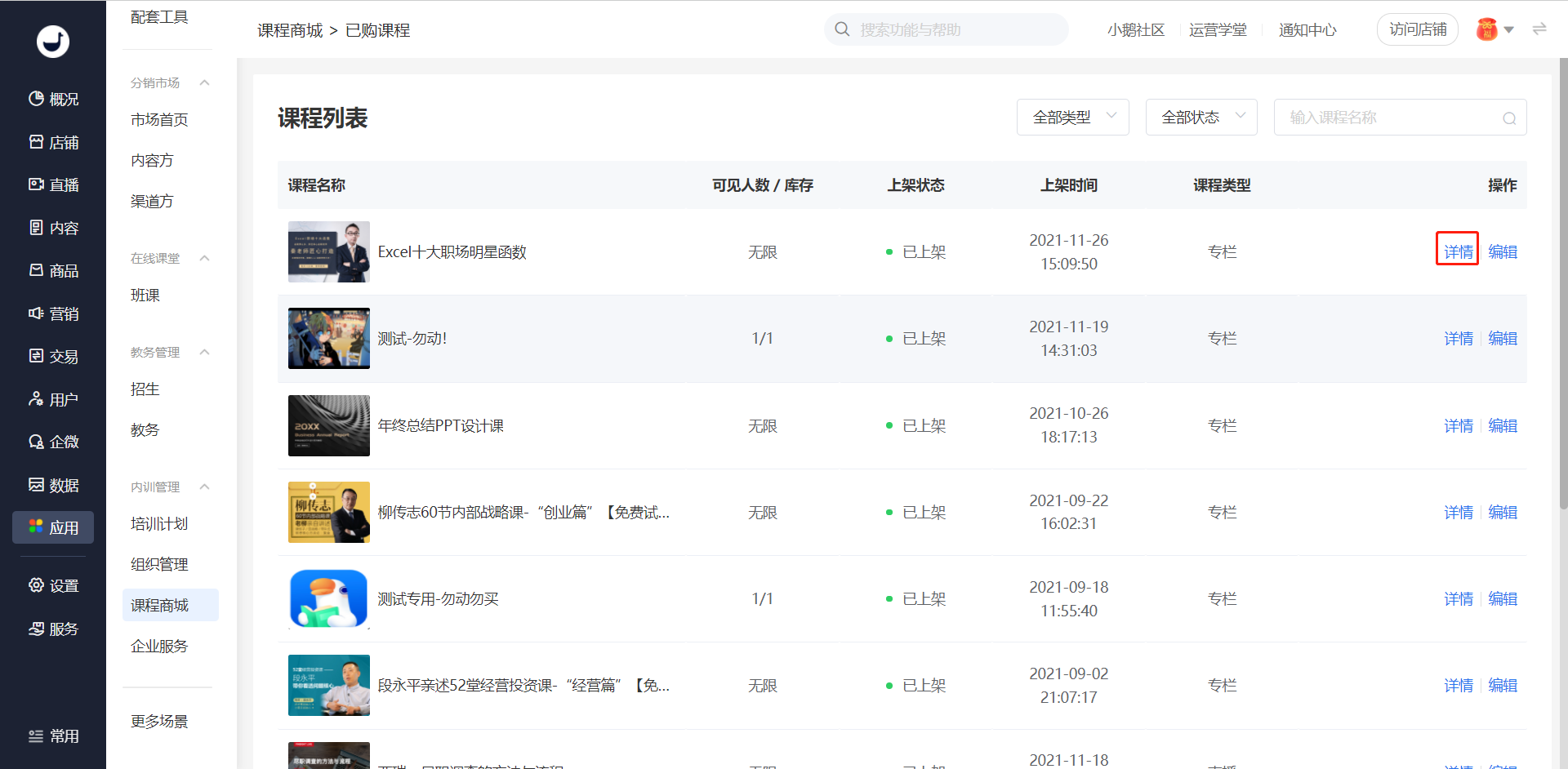The image size is (1568, 769).
Task: Select 培训计划 in the submenu
Action: click(x=159, y=523)
